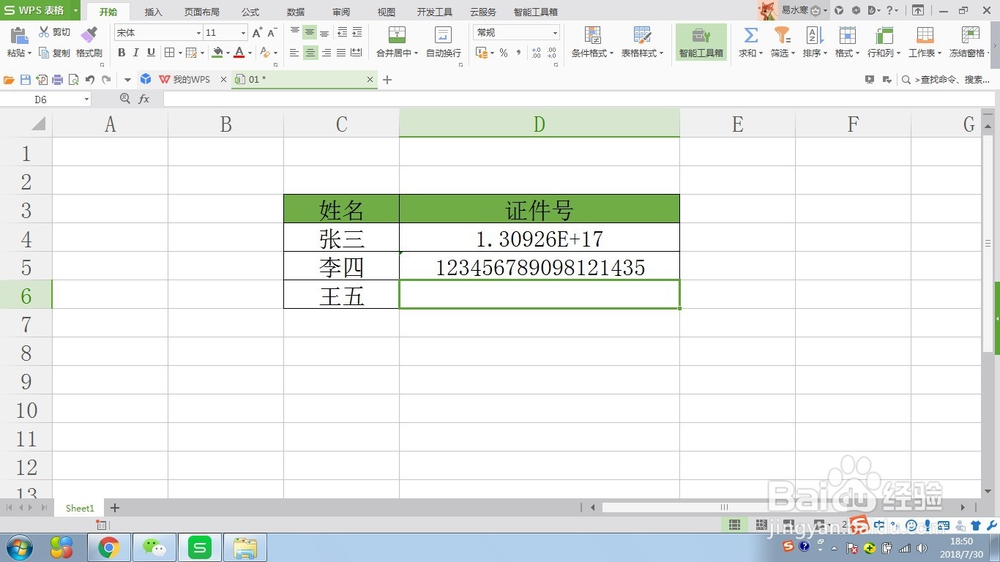Click the Worksheet (工作表) icon
1000x562 pixels.
pyautogui.click(x=925, y=35)
